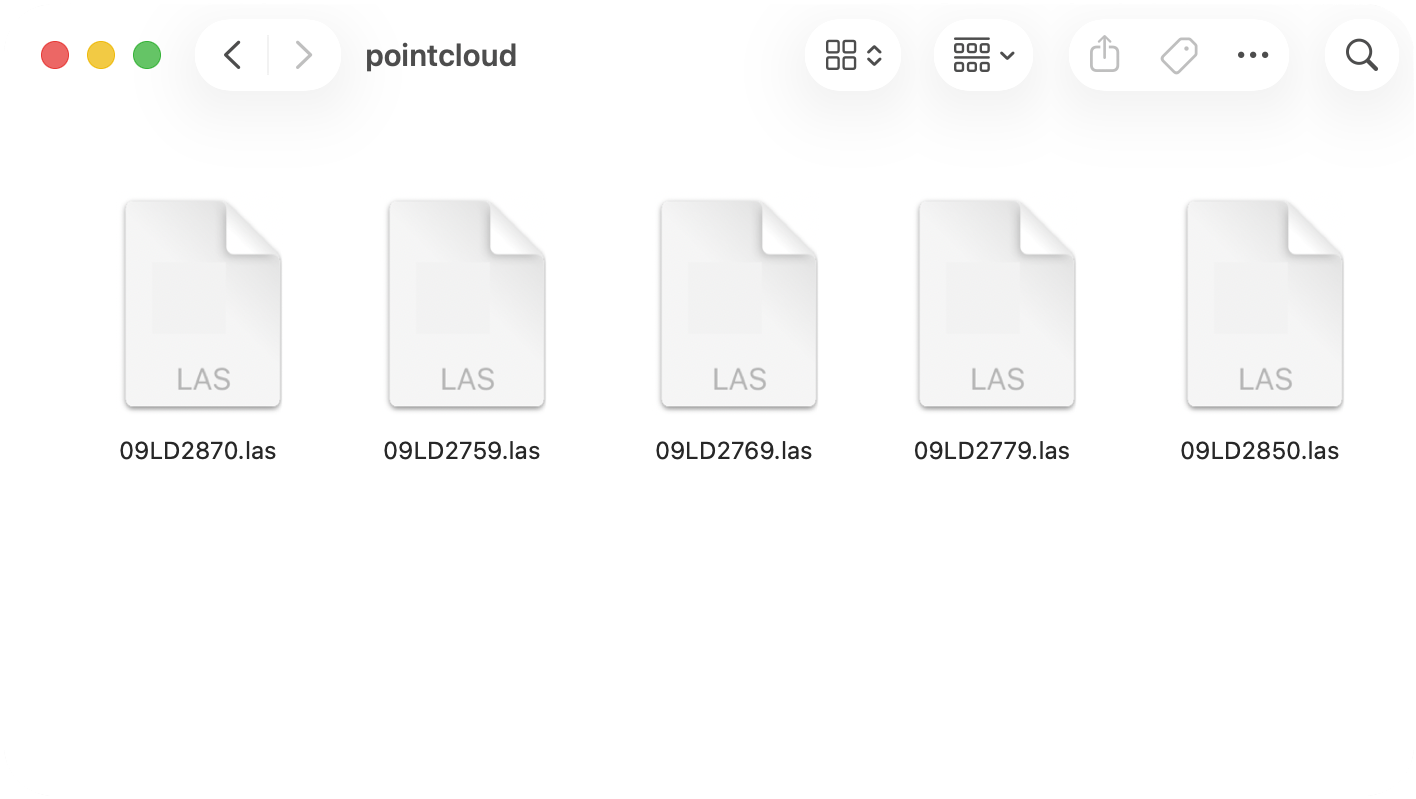Screen dimensions: 1416x799
Task: Select the 09LD2850.las file icon
Action: coord(1265,304)
